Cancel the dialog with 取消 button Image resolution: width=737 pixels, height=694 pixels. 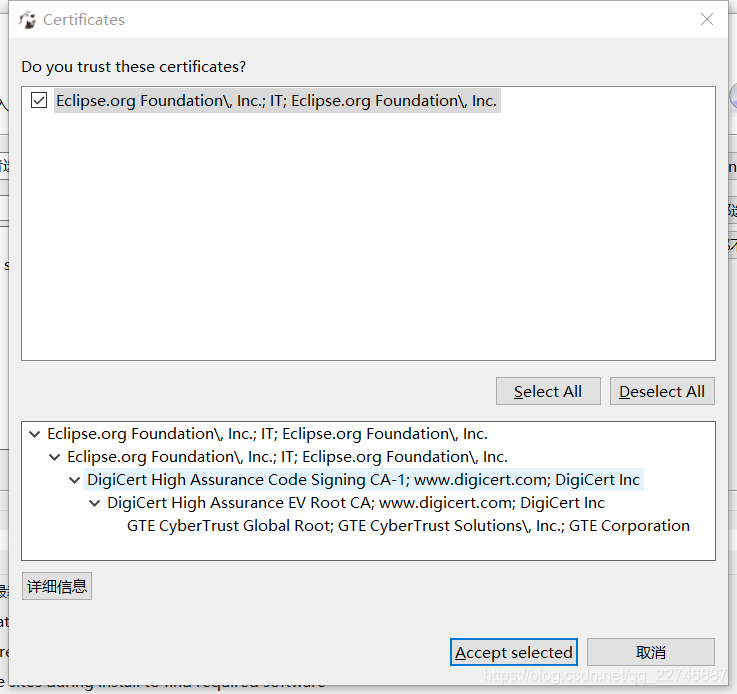click(651, 652)
